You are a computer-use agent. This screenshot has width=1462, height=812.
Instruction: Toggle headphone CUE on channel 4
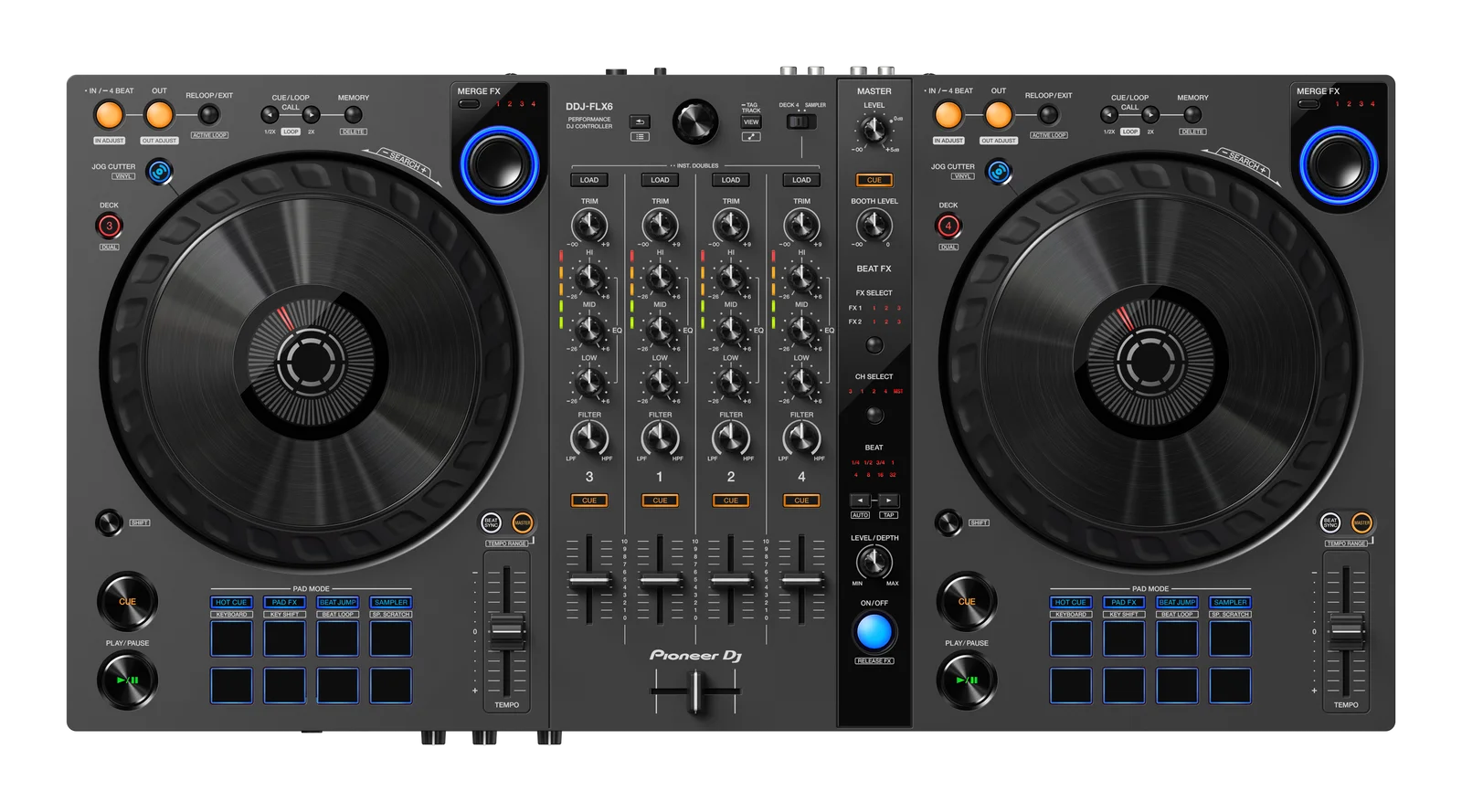801,501
